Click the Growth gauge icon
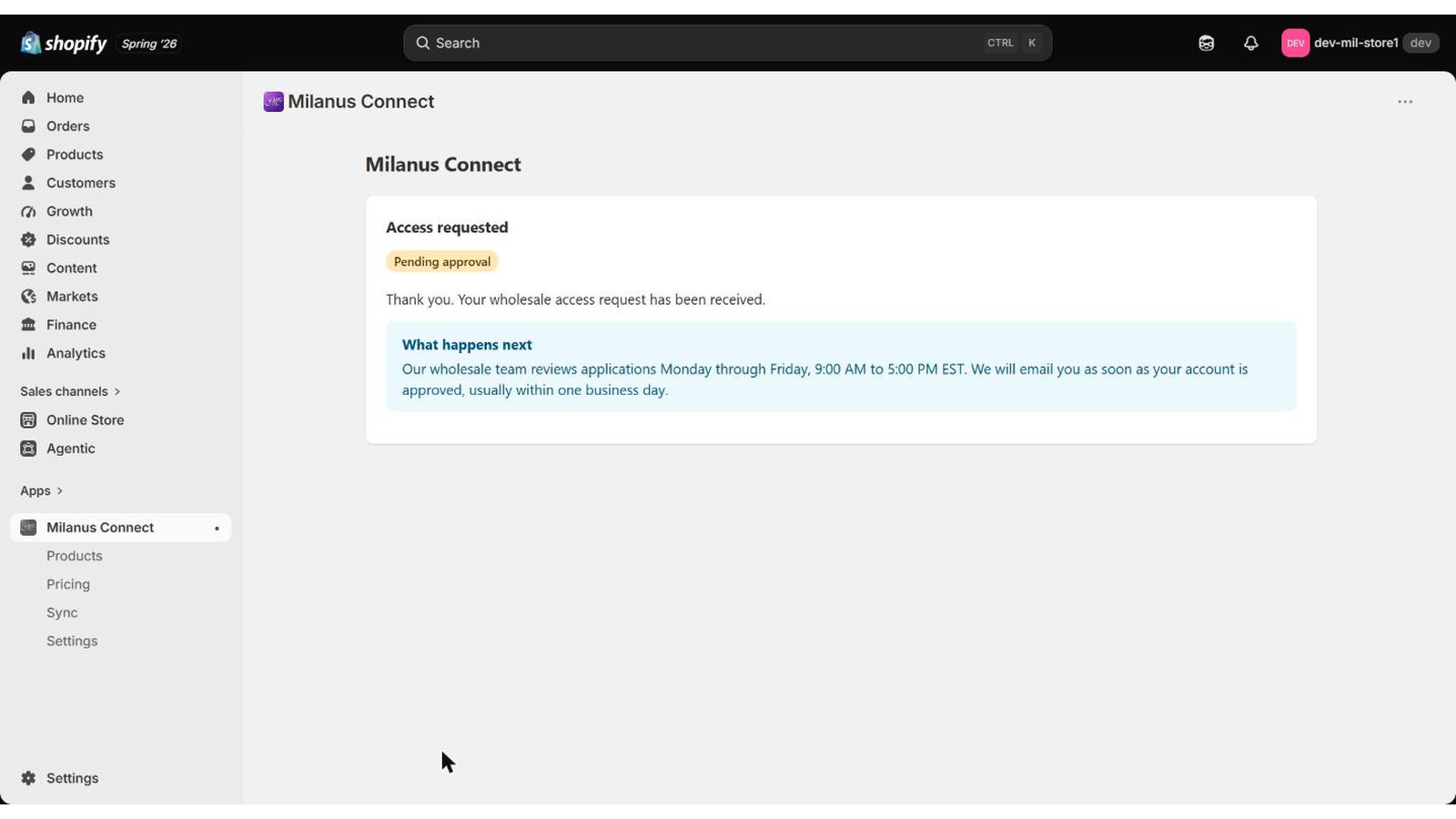The width and height of the screenshot is (1456, 819). [28, 211]
